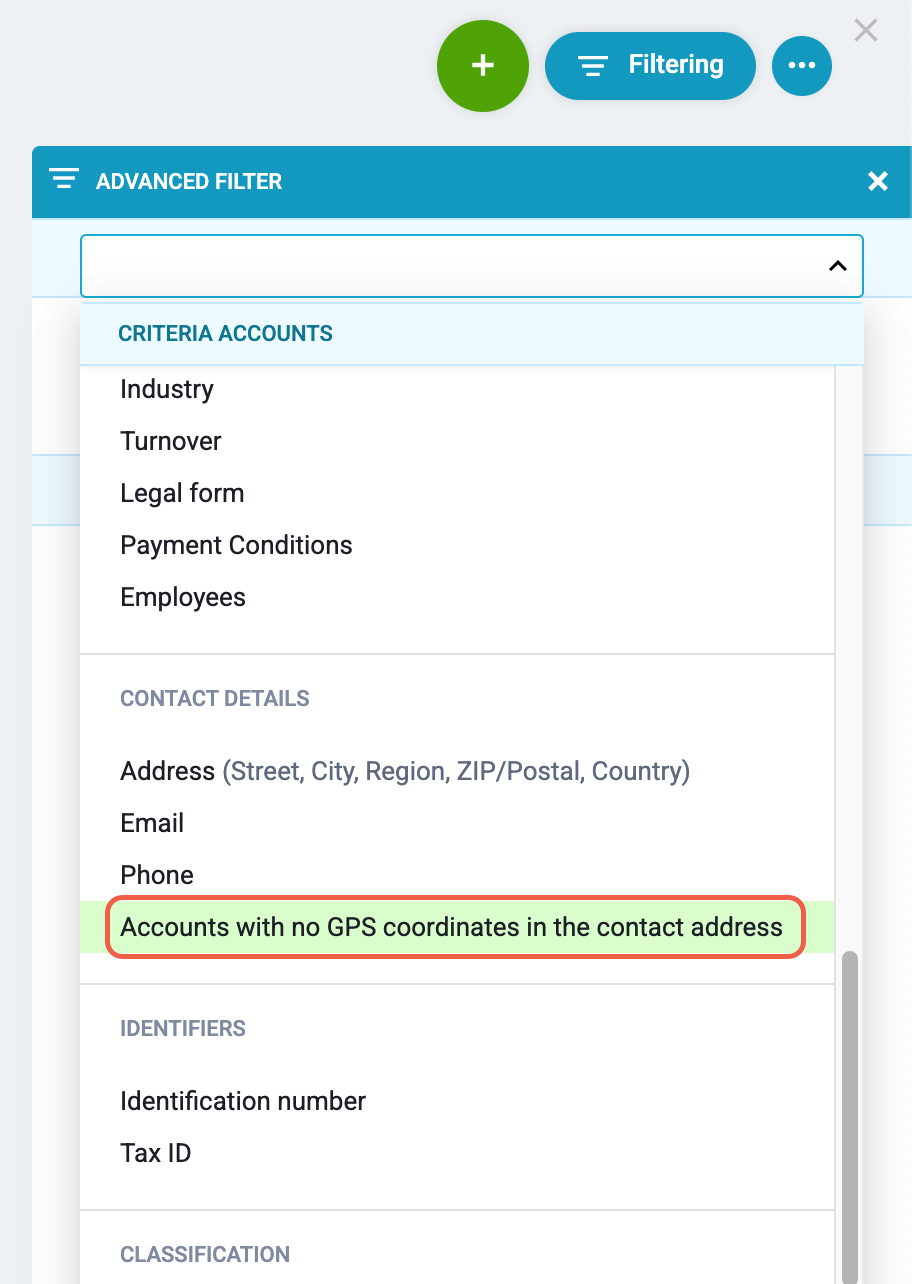Choose Payment Conditions filter option
Screen dimensions: 912x1284
(236, 545)
